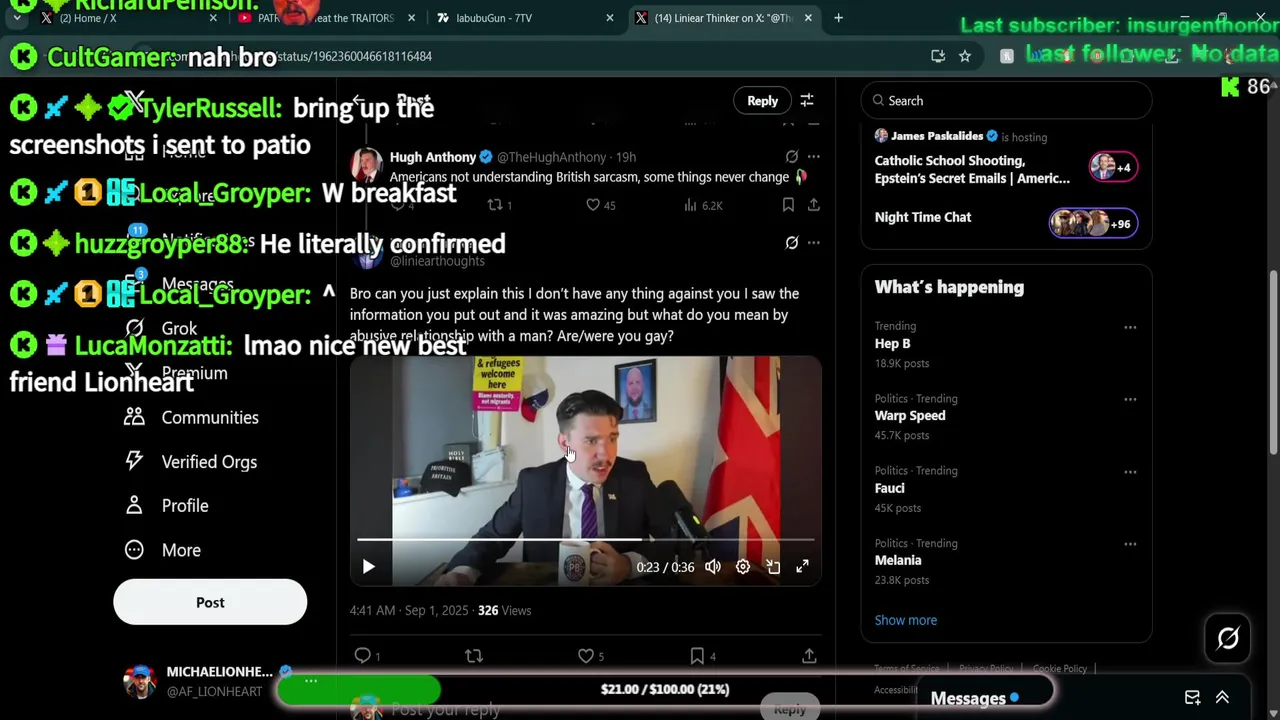Seek along the video progress bar
The image size is (1280, 720).
(x=586, y=540)
